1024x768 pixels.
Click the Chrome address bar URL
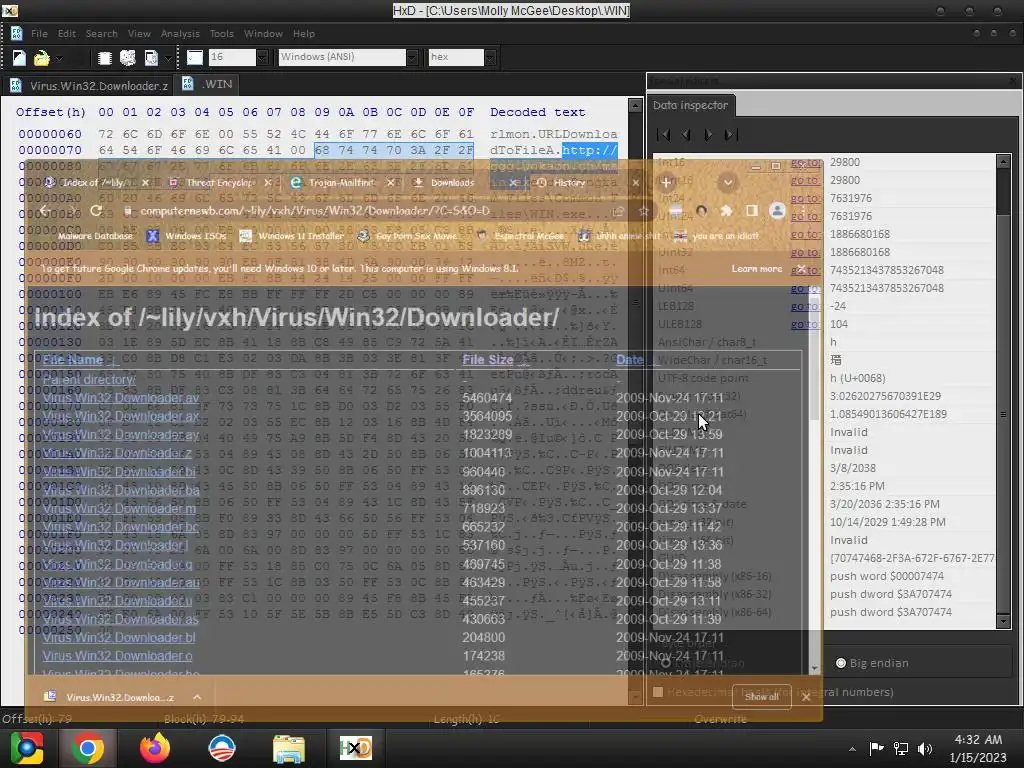(315, 211)
